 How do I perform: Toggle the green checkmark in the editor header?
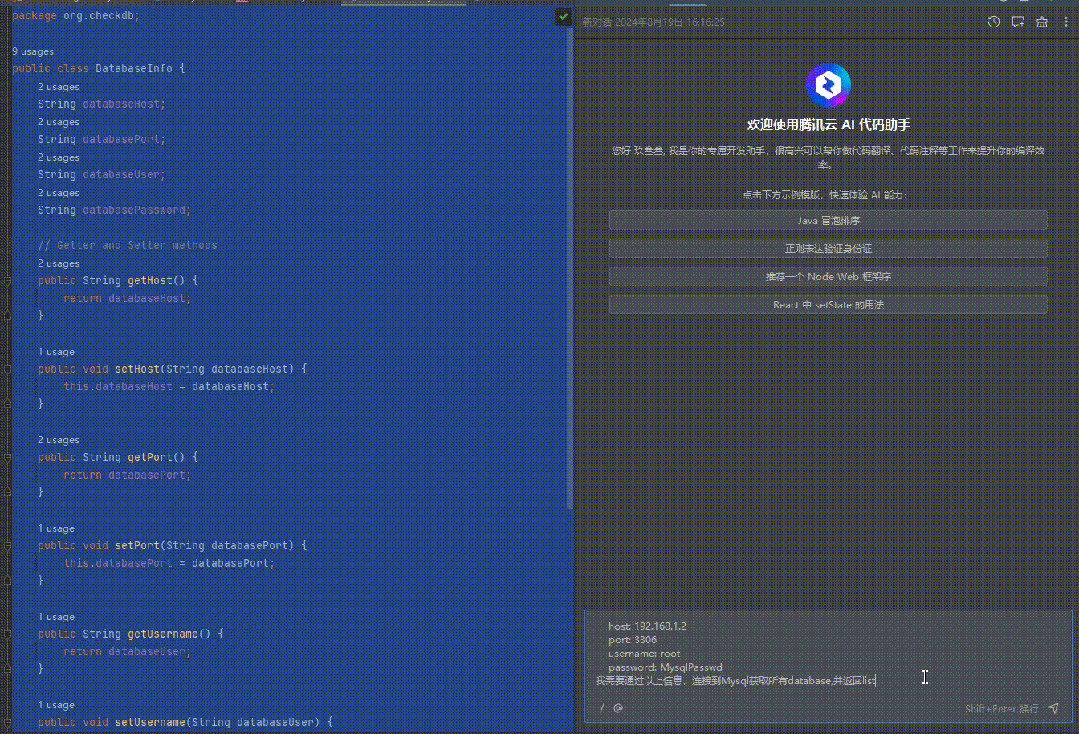[x=565, y=16]
